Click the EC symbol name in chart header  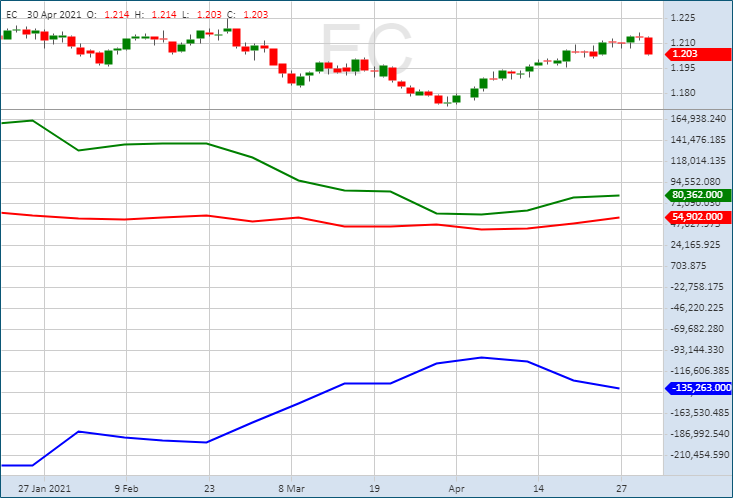coord(12,15)
